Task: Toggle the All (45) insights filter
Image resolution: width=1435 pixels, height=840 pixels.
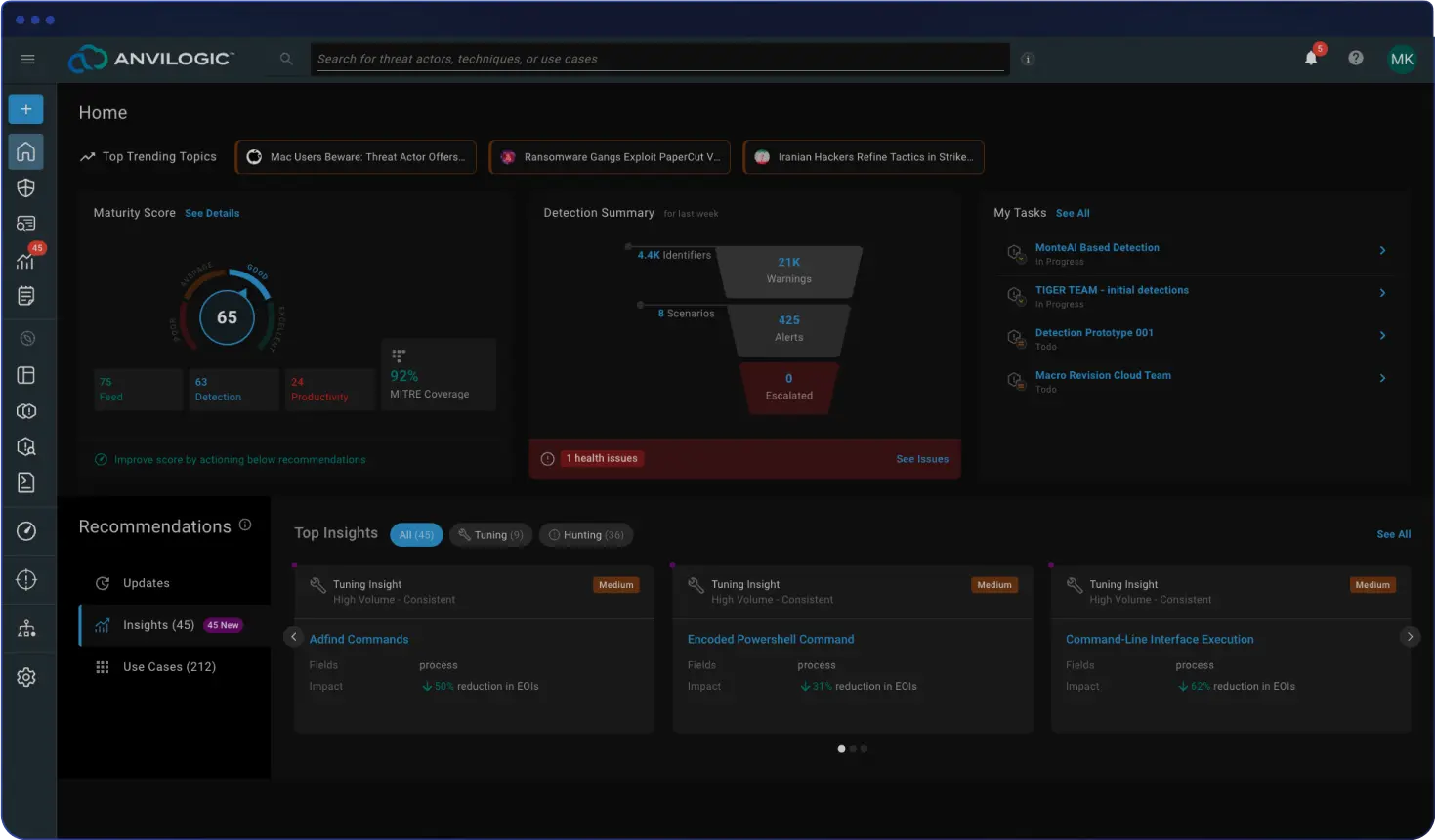Action: 416,534
